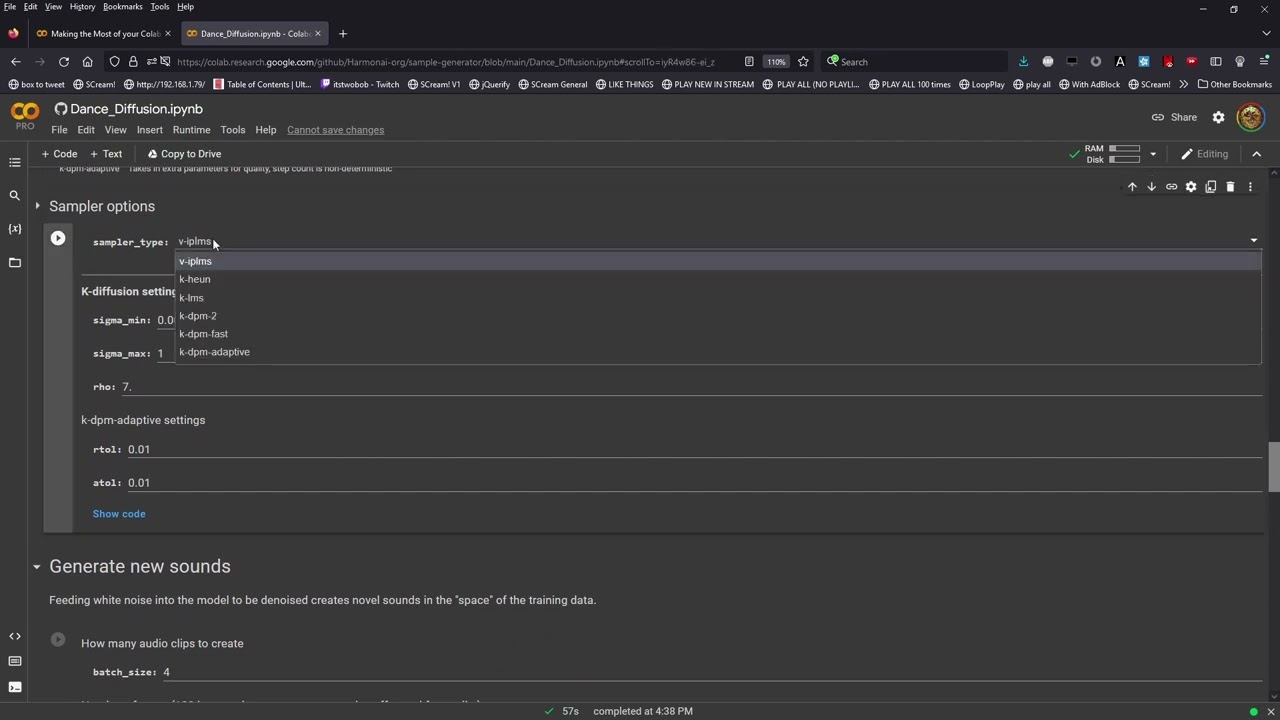Edit the batch_size input field
This screenshot has height=720, width=1280.
pos(712,672)
